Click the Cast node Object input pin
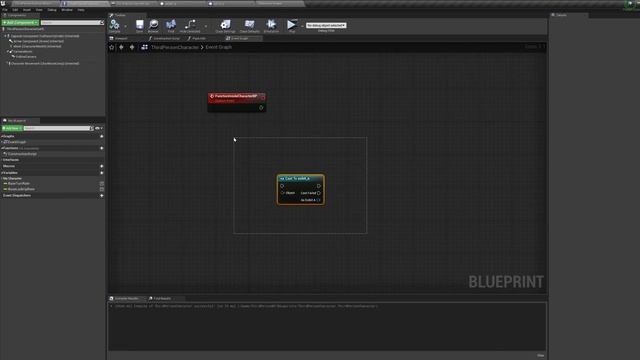Screen dimensions: 640x360 [x=282, y=193]
